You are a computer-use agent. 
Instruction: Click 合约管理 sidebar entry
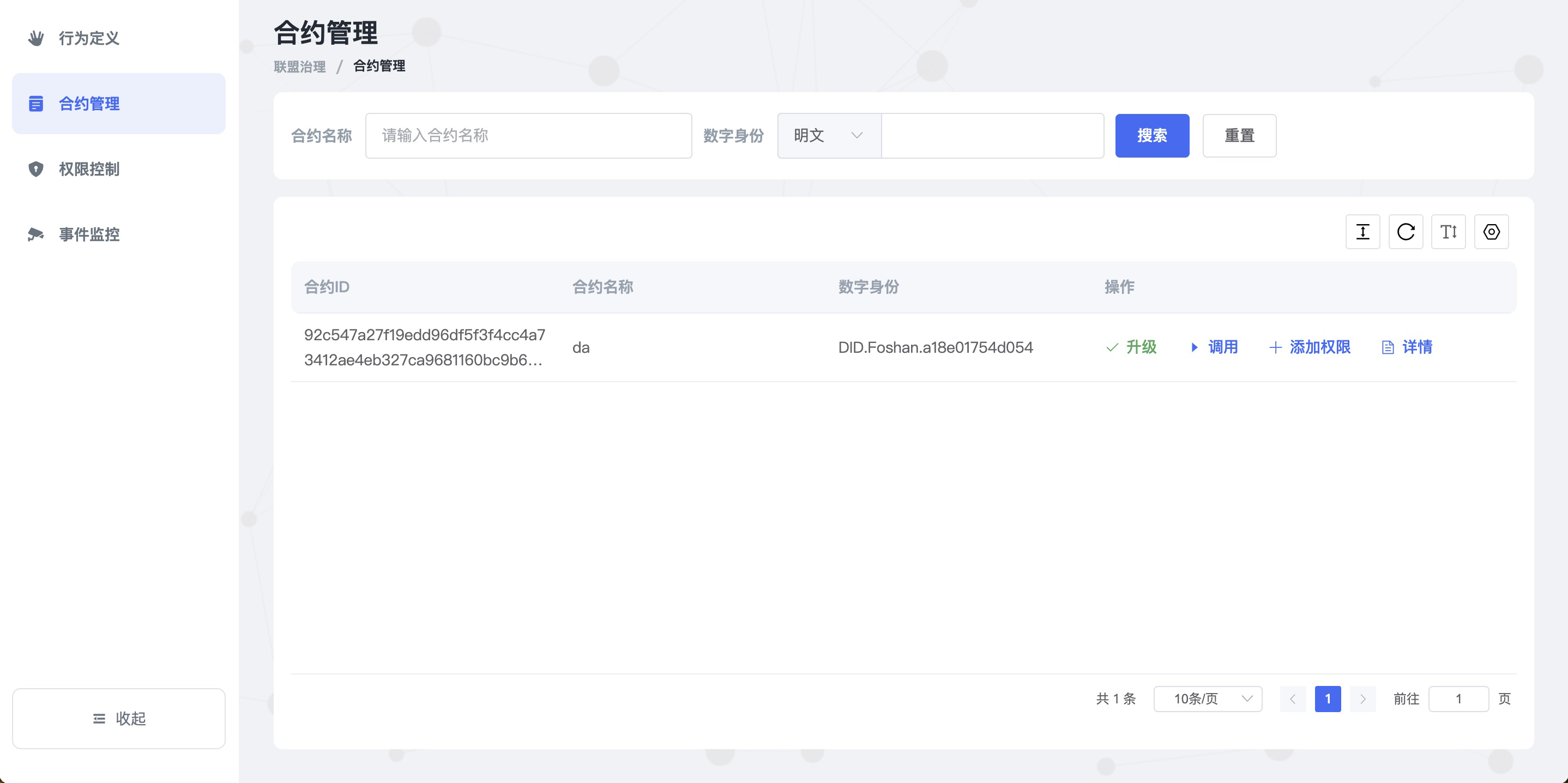click(x=89, y=104)
